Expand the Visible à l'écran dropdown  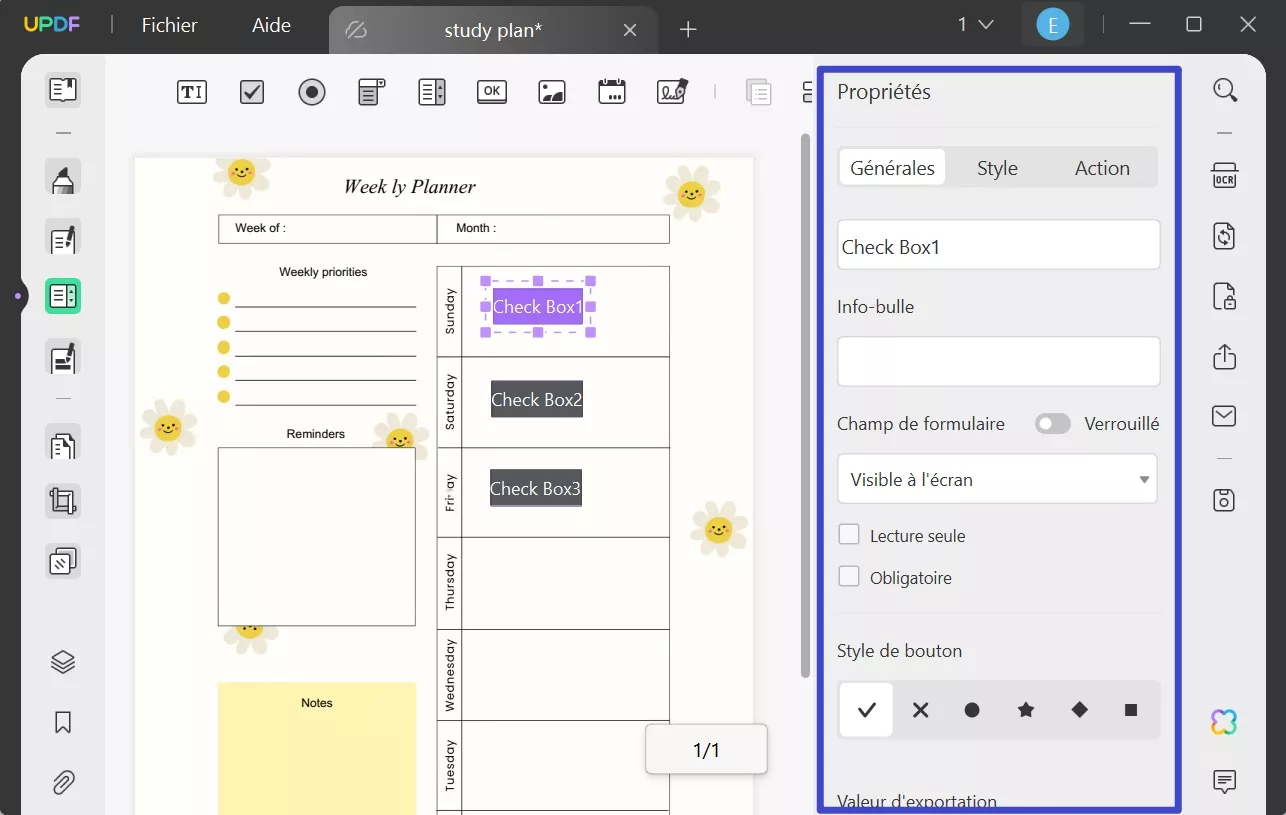(997, 480)
